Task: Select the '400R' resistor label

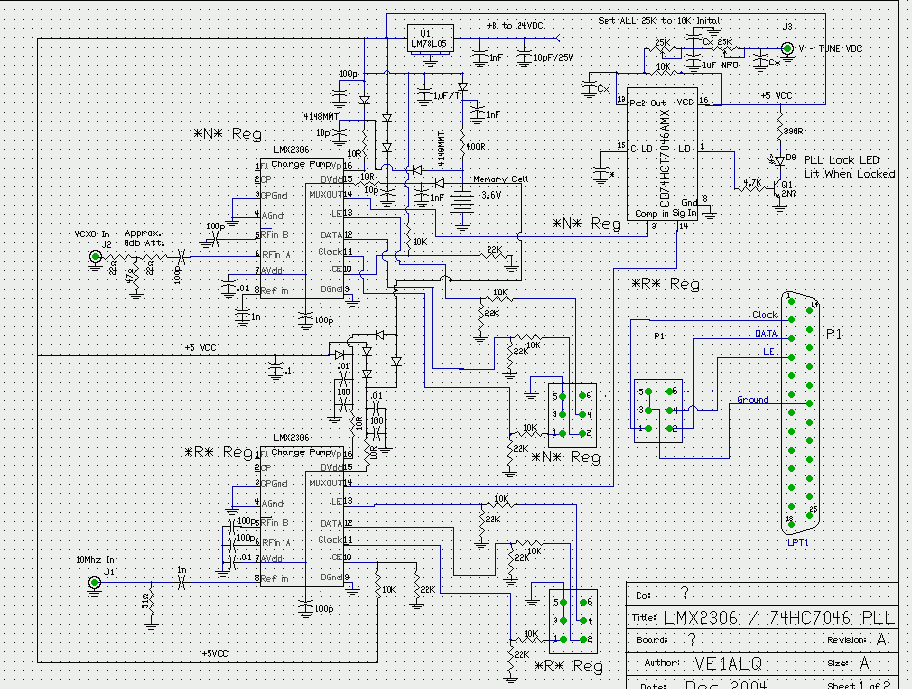Action: [475, 147]
